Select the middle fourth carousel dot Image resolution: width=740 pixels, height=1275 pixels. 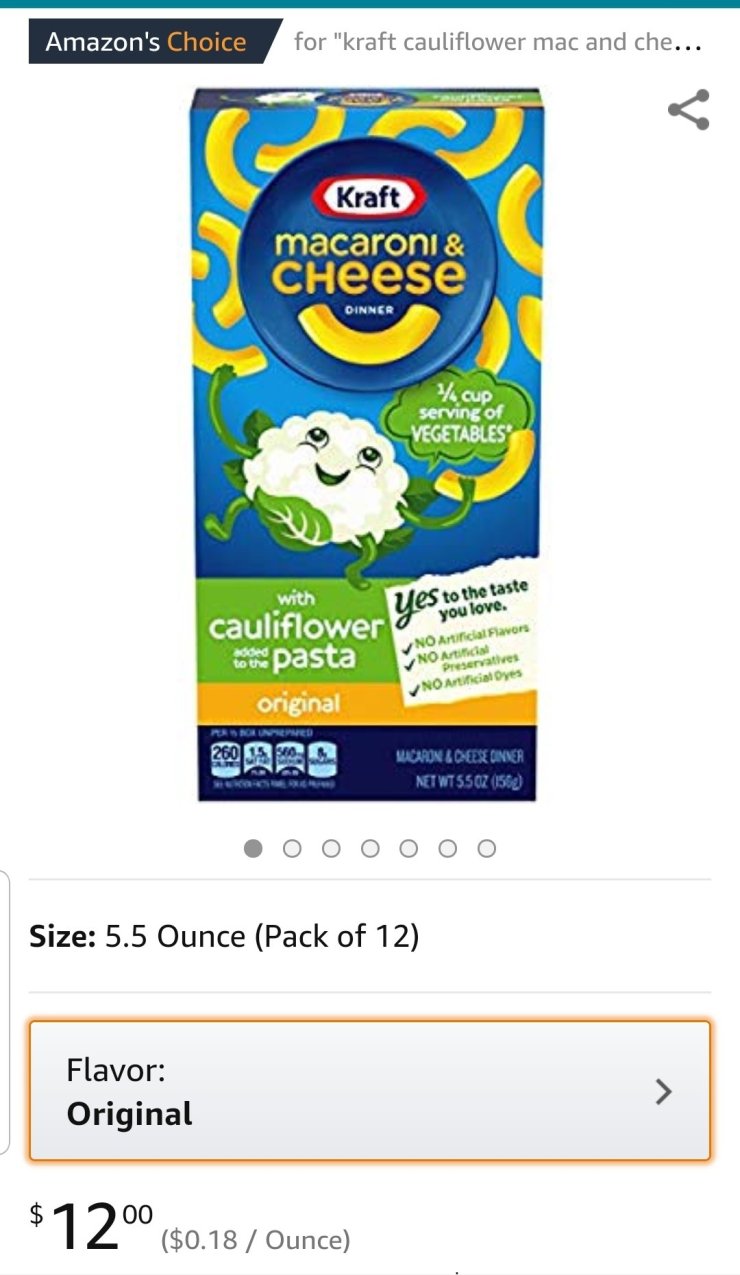370,848
